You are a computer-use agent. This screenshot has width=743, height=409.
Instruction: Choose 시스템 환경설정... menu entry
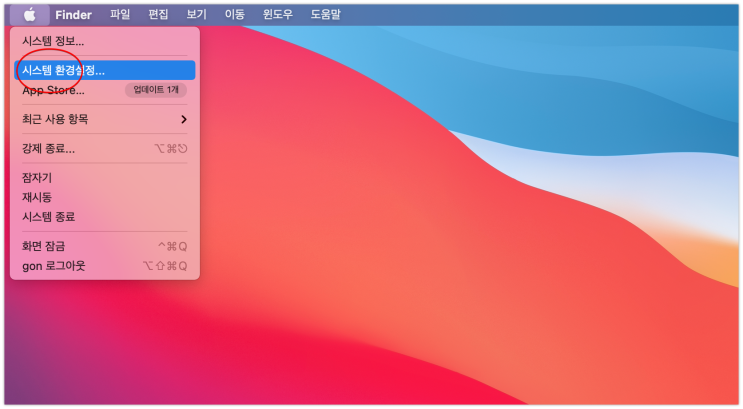104,70
